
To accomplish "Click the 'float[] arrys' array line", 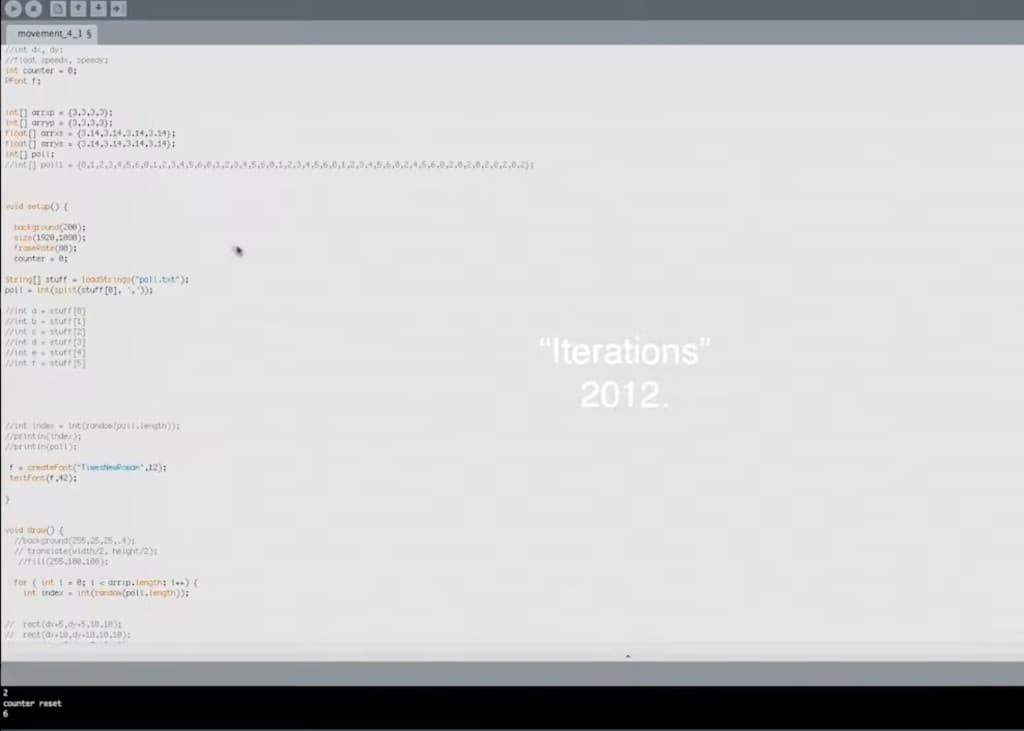I will (x=90, y=144).
